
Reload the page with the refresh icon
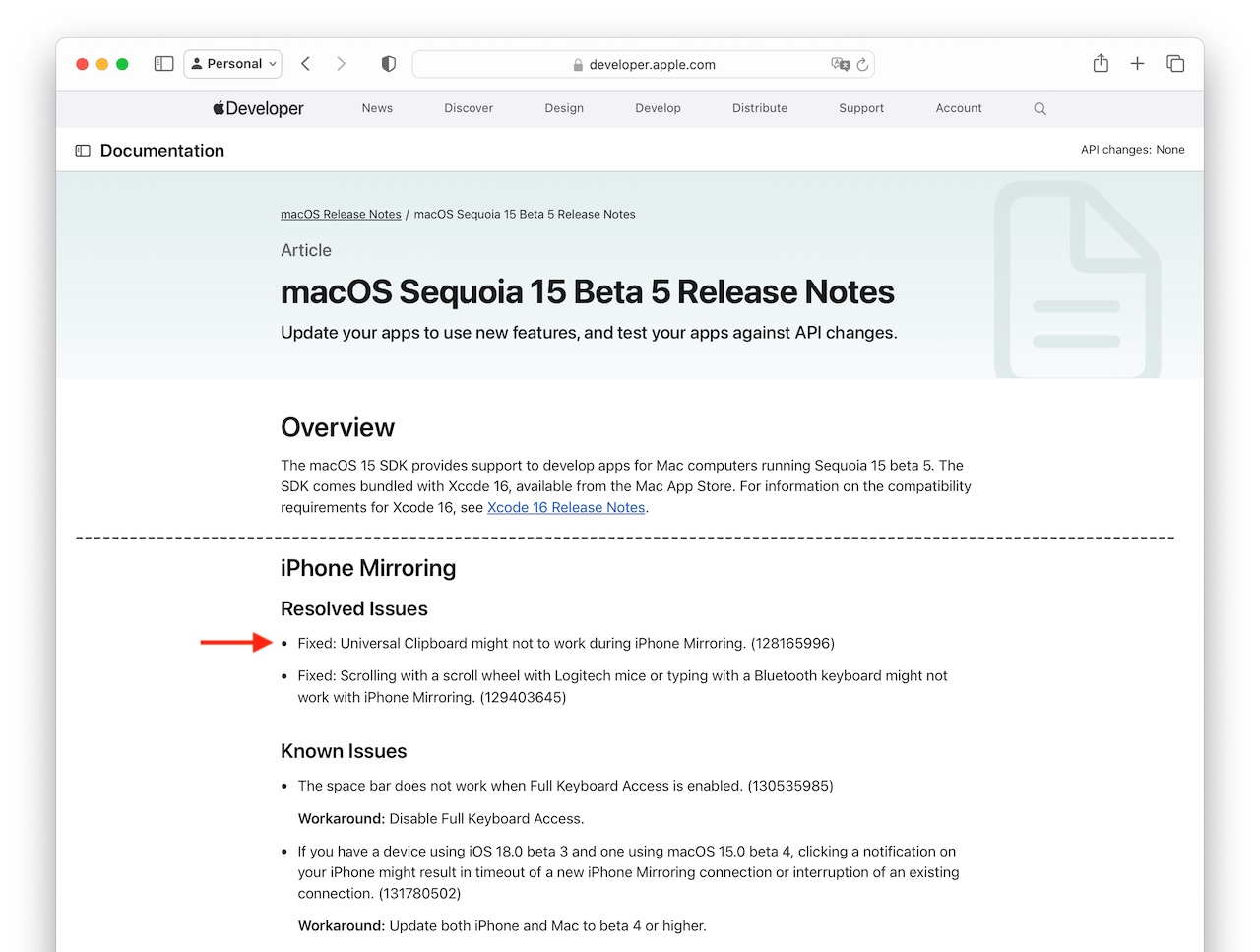point(862,64)
